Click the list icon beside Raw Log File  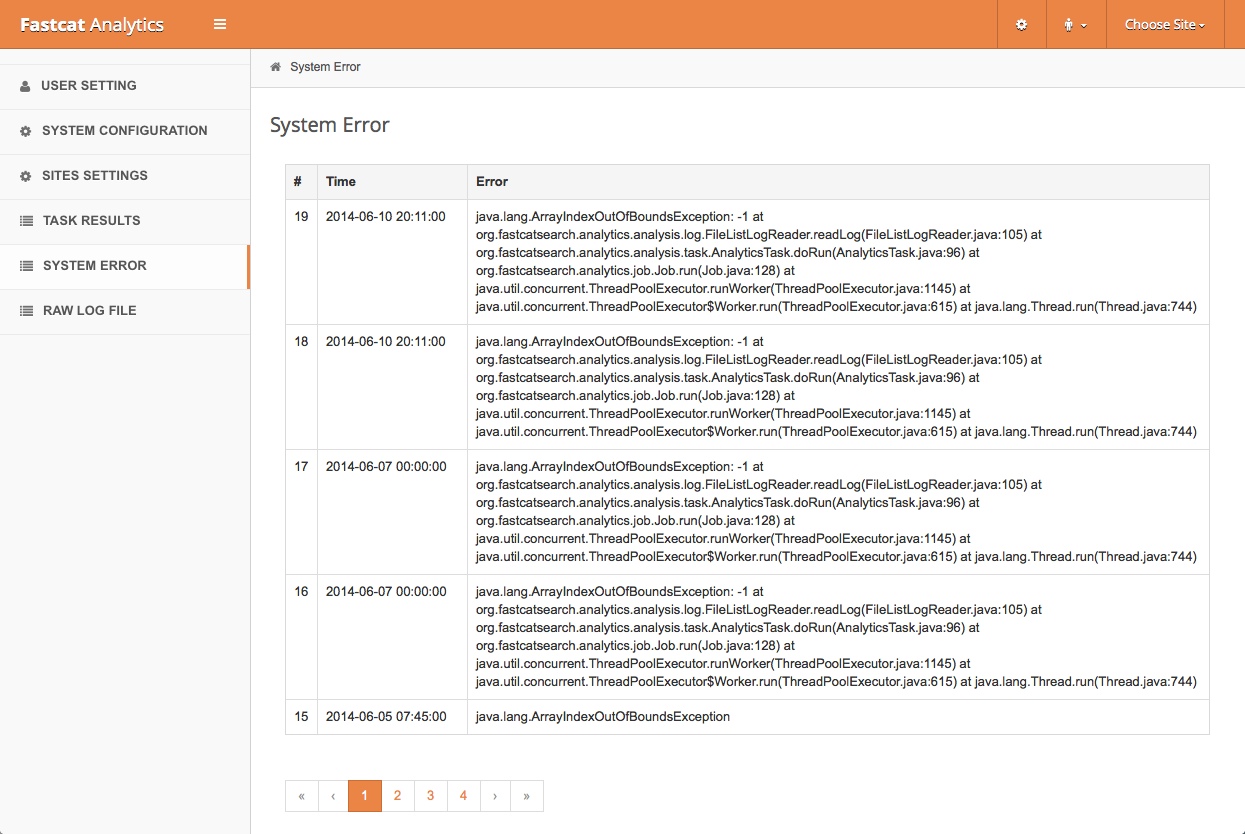coord(26,311)
